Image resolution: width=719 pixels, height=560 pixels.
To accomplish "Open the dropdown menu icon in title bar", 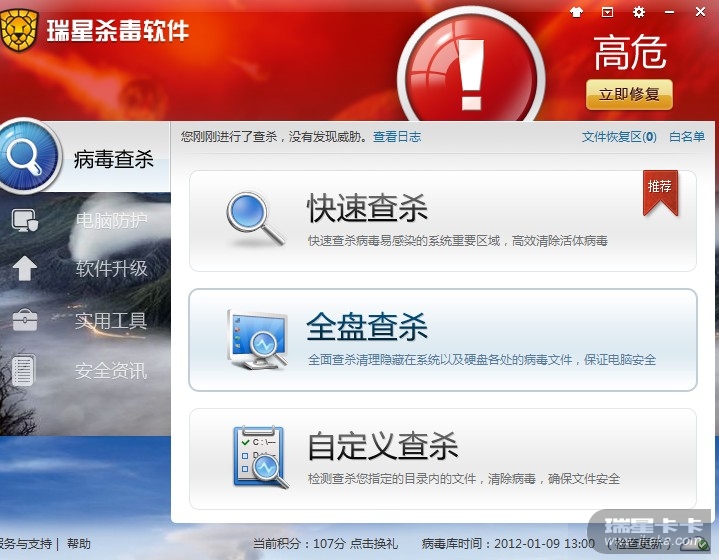I will (607, 12).
